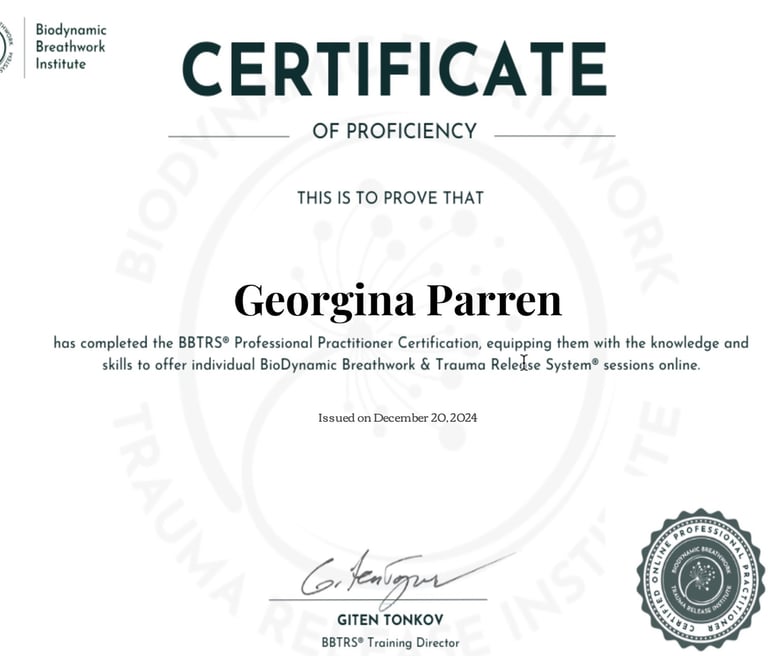768x656 pixels.
Task: Click the GITEN TONKOV name
Action: point(390,620)
